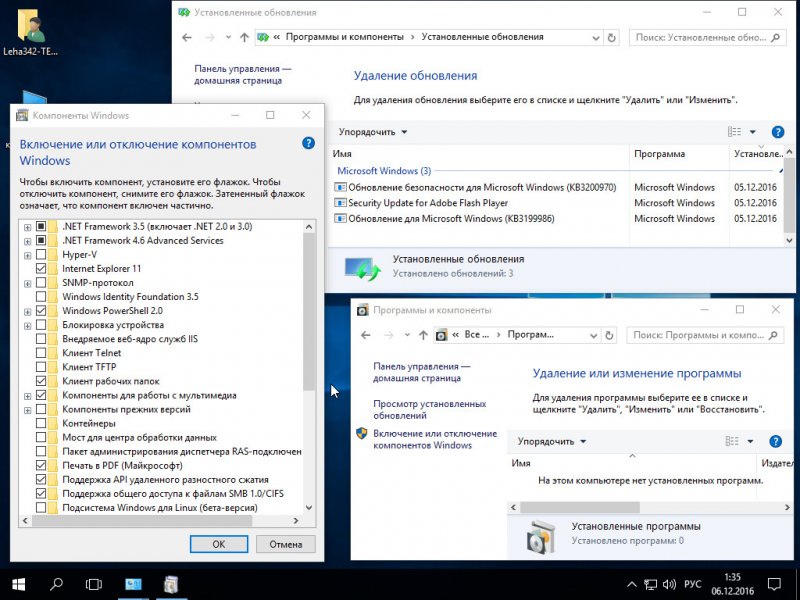
Task: Expand Блокировка устройства node
Action: pyautogui.click(x=28, y=326)
